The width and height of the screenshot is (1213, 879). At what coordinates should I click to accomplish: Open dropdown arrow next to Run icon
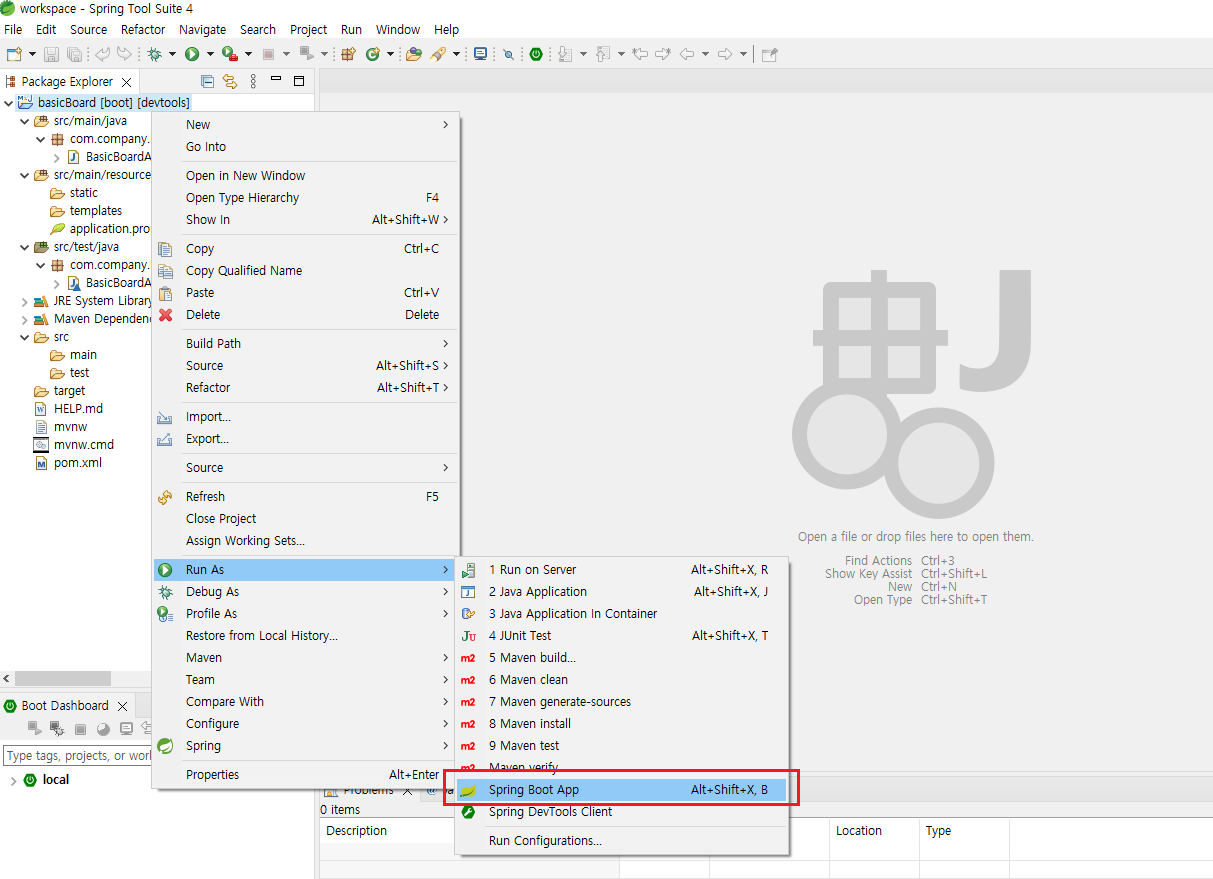pyautogui.click(x=210, y=54)
